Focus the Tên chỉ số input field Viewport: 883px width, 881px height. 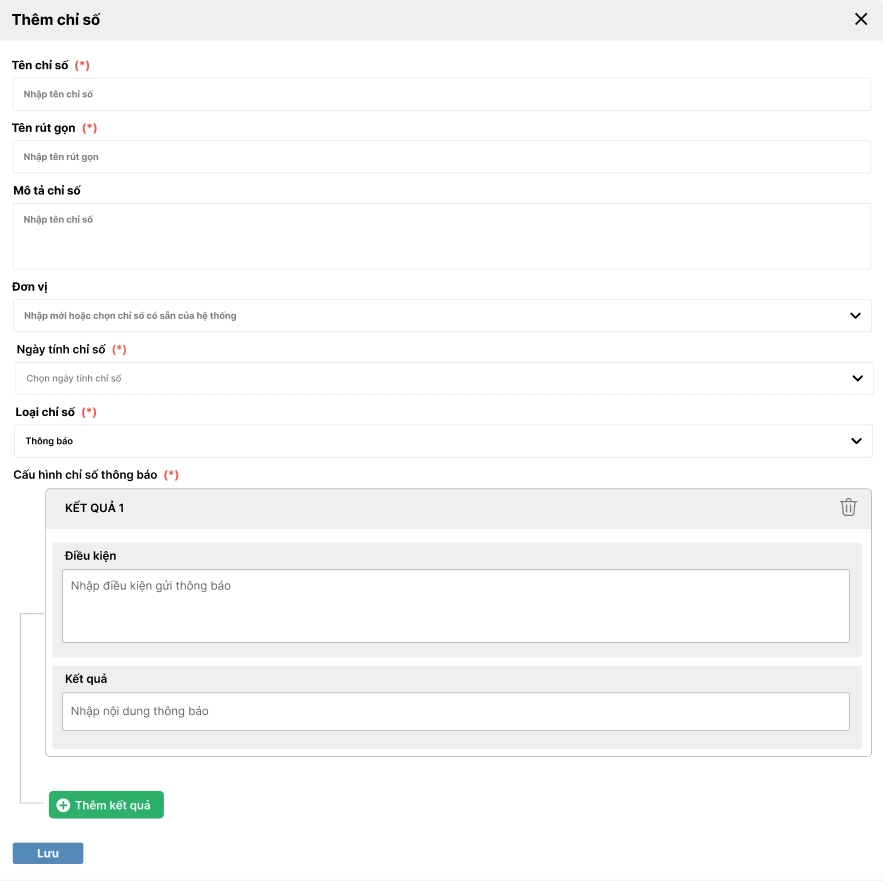pyautogui.click(x=441, y=94)
